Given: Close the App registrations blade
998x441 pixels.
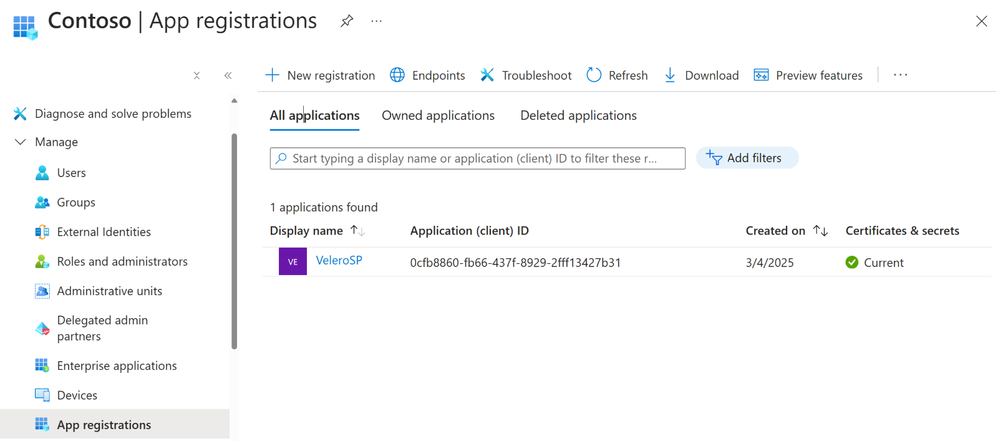Looking at the screenshot, I should pyautogui.click(x=981, y=22).
